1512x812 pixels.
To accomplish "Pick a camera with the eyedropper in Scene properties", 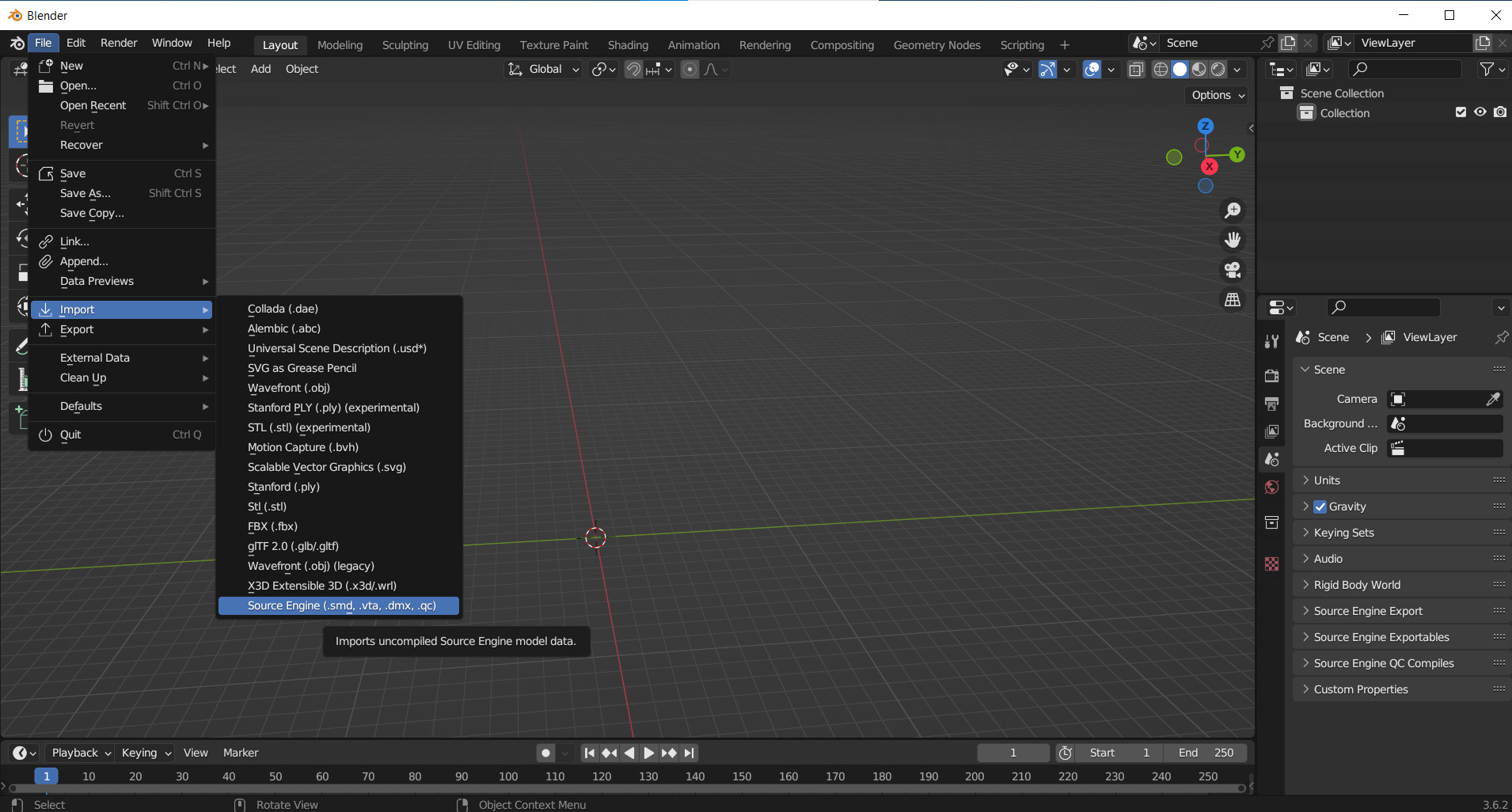I will click(x=1493, y=399).
